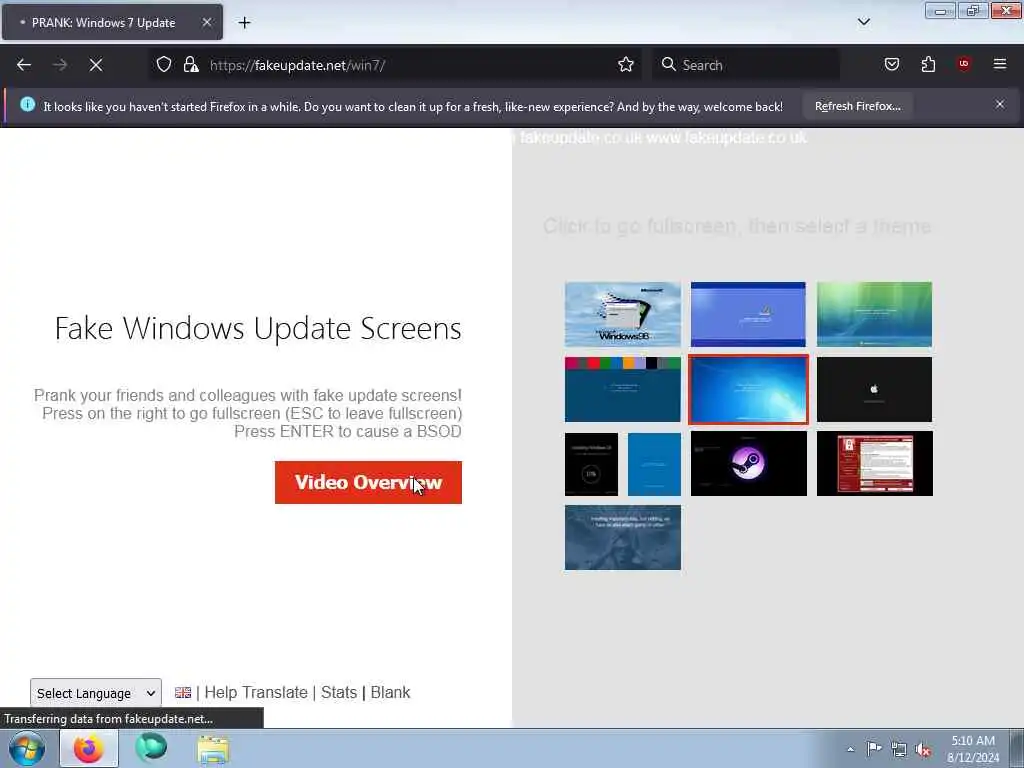Click the Video Overview button
This screenshot has height=768, width=1024.
tap(368, 483)
